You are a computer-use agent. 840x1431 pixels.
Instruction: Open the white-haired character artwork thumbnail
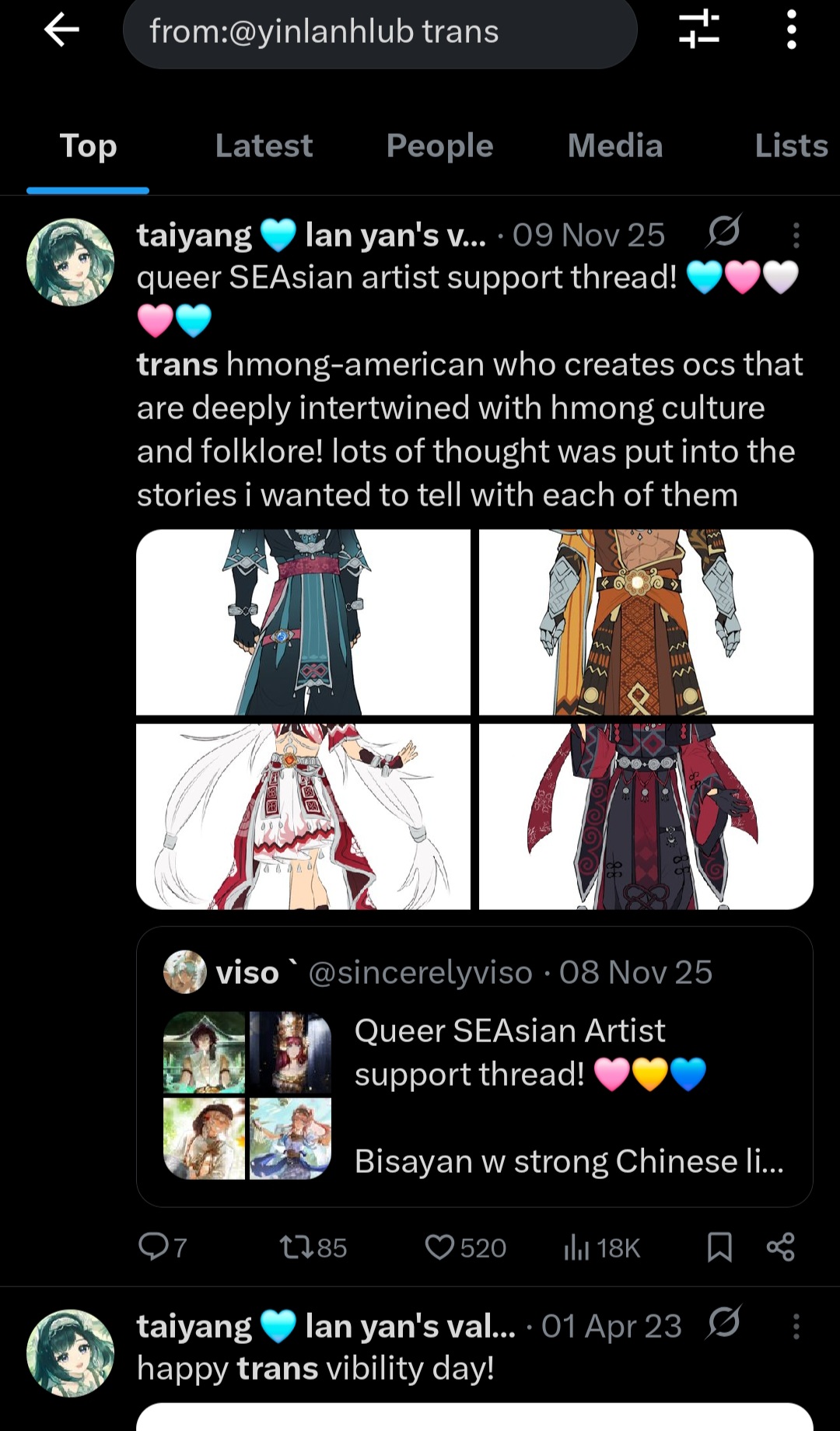(x=303, y=817)
